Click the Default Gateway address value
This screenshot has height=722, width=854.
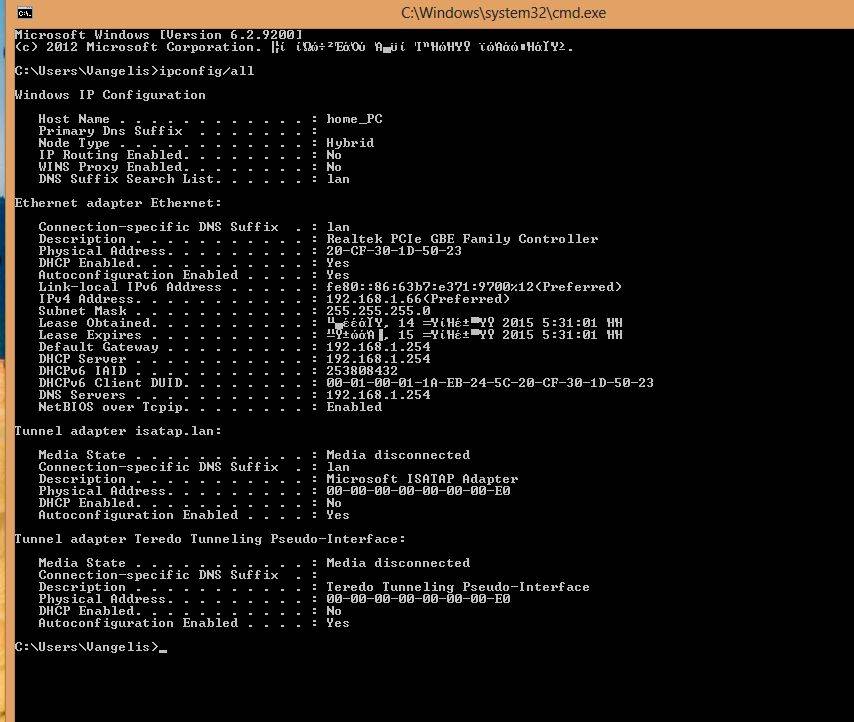click(x=378, y=347)
